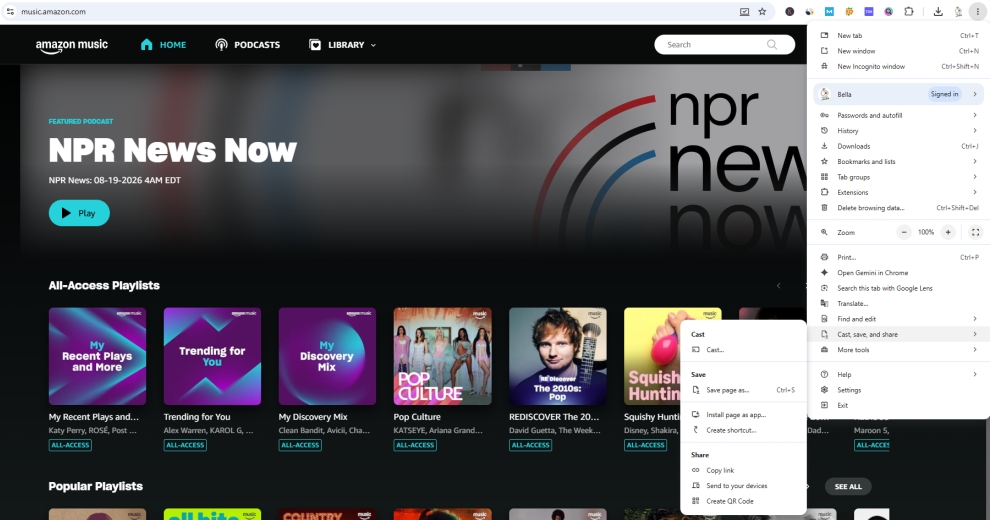Open My Recent Plays and More playlist cover

click(97, 356)
